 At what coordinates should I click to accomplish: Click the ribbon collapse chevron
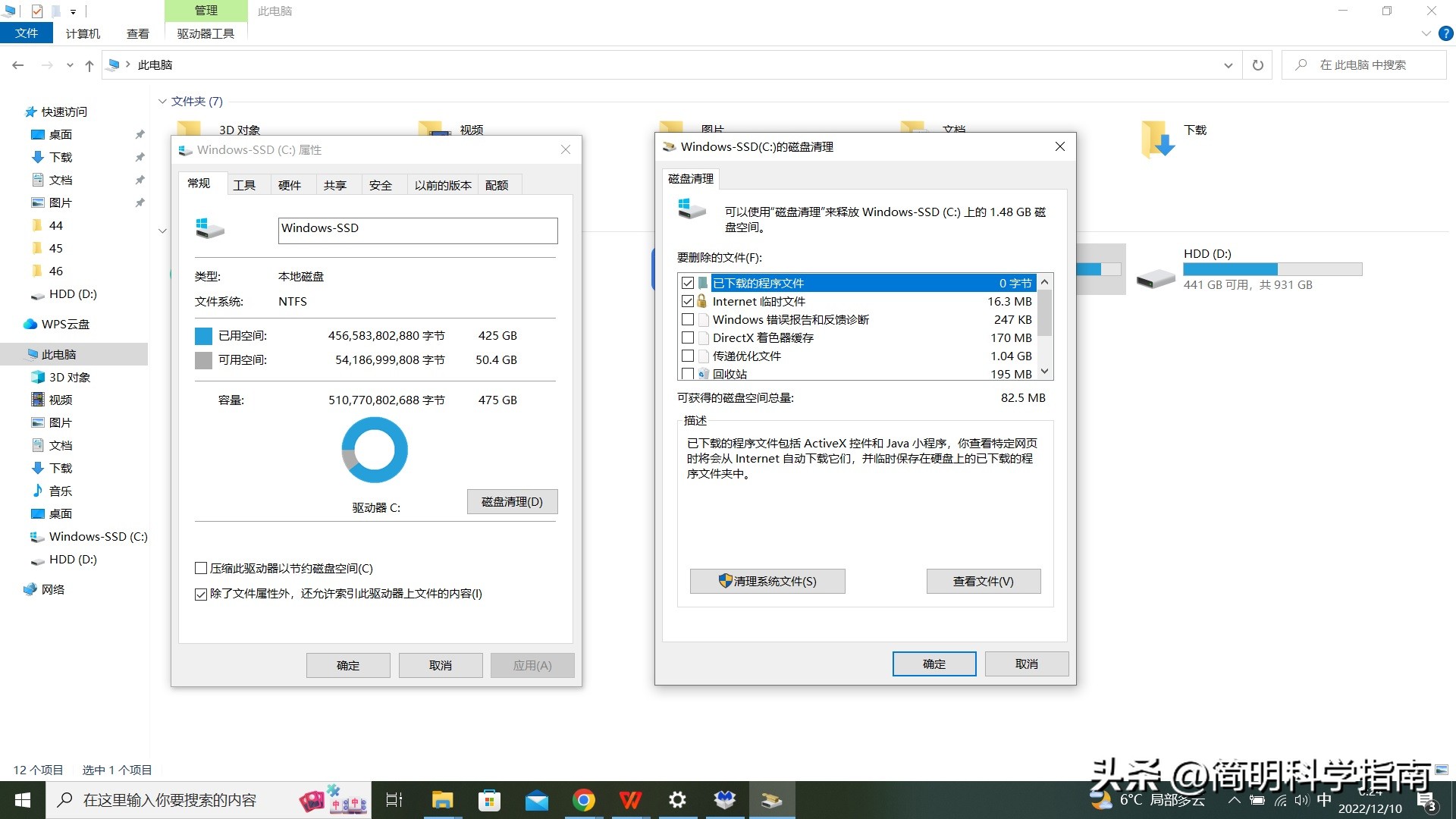(1424, 33)
